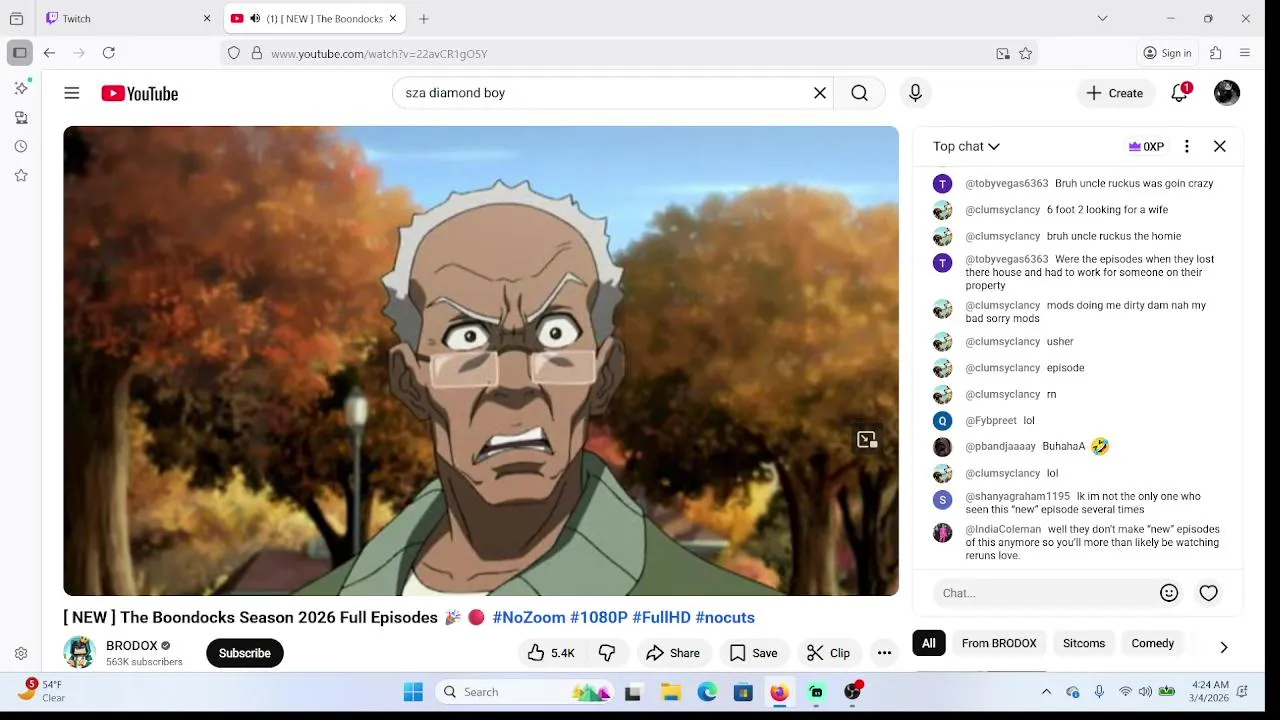
Task: Open Firefox View icon
Action: tap(16, 19)
